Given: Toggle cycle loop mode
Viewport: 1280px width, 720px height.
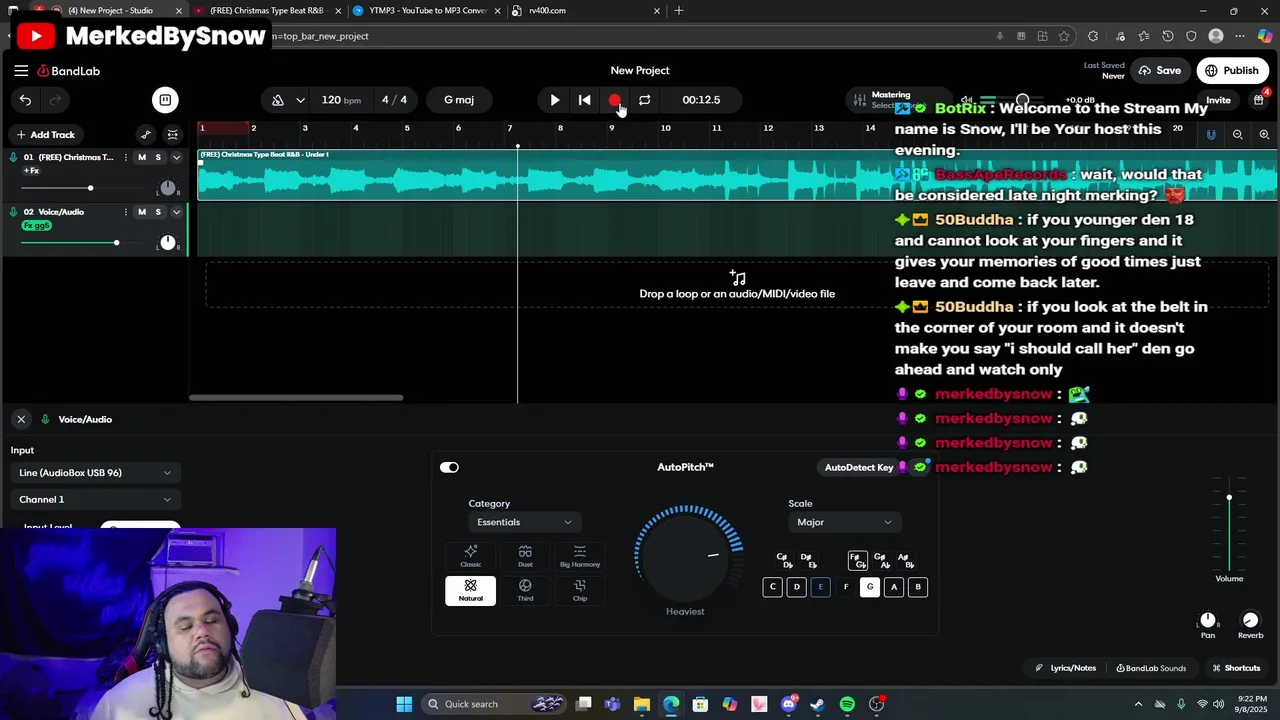Looking at the screenshot, I should 645,100.
